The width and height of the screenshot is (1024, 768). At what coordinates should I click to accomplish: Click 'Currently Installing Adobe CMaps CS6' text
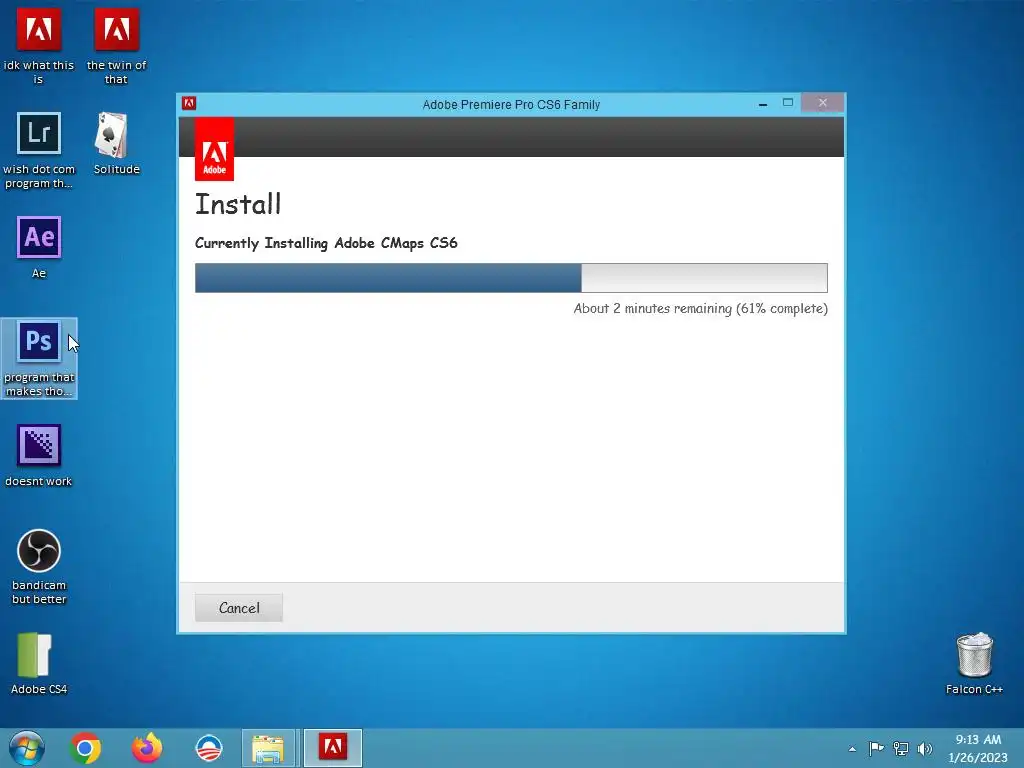tap(326, 244)
